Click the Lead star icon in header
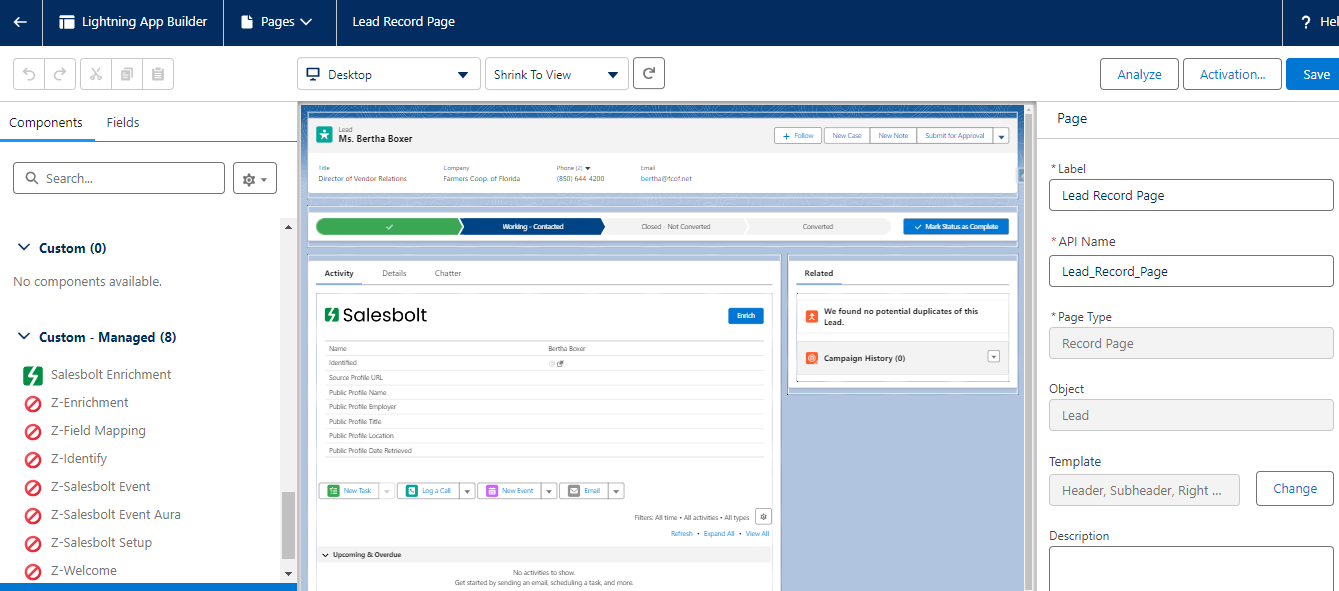The height and width of the screenshot is (591, 1339). pos(324,134)
